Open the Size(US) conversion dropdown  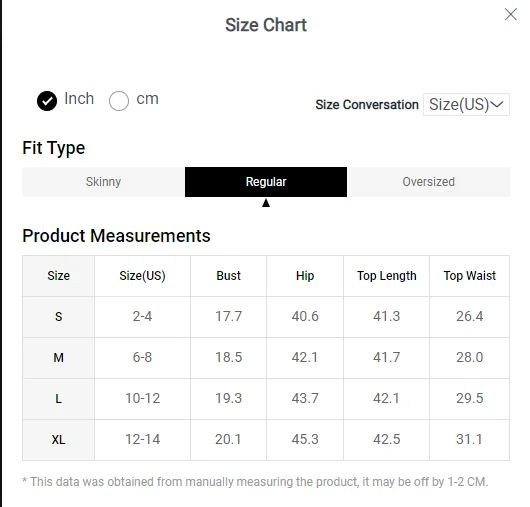click(466, 104)
